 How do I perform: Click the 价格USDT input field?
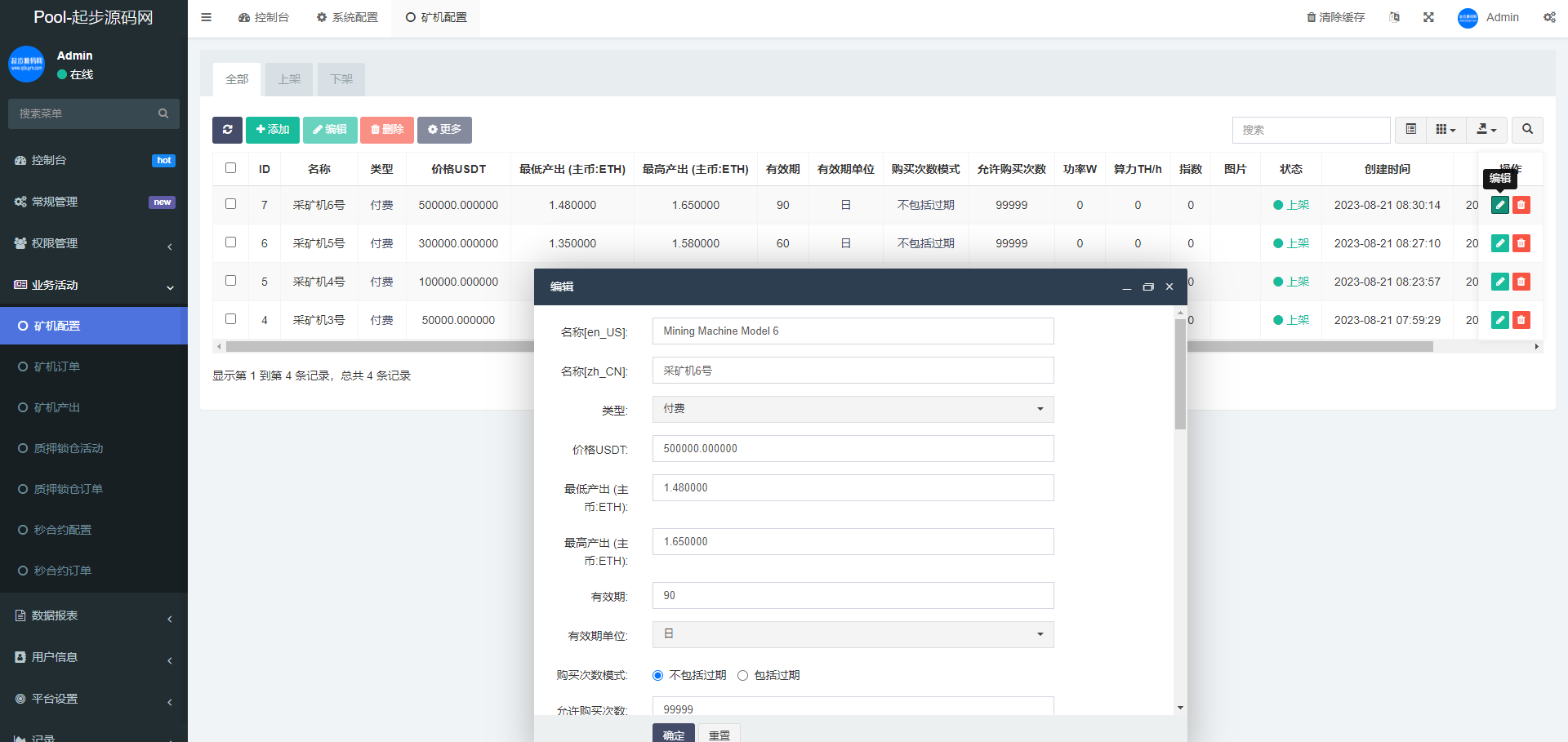point(853,448)
